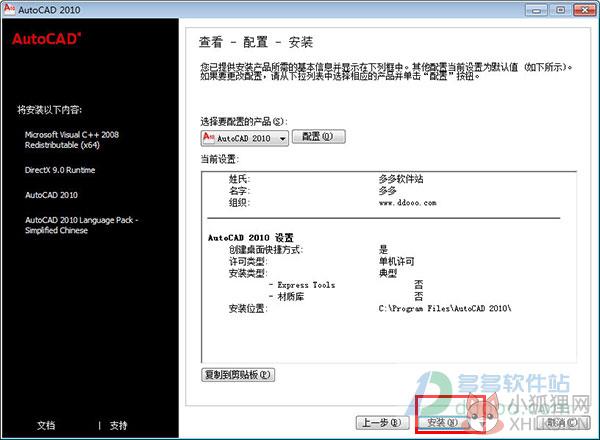
Task: Click 'C:\Program Files\AutoCAD 2010\' install path
Action: [x=445, y=308]
